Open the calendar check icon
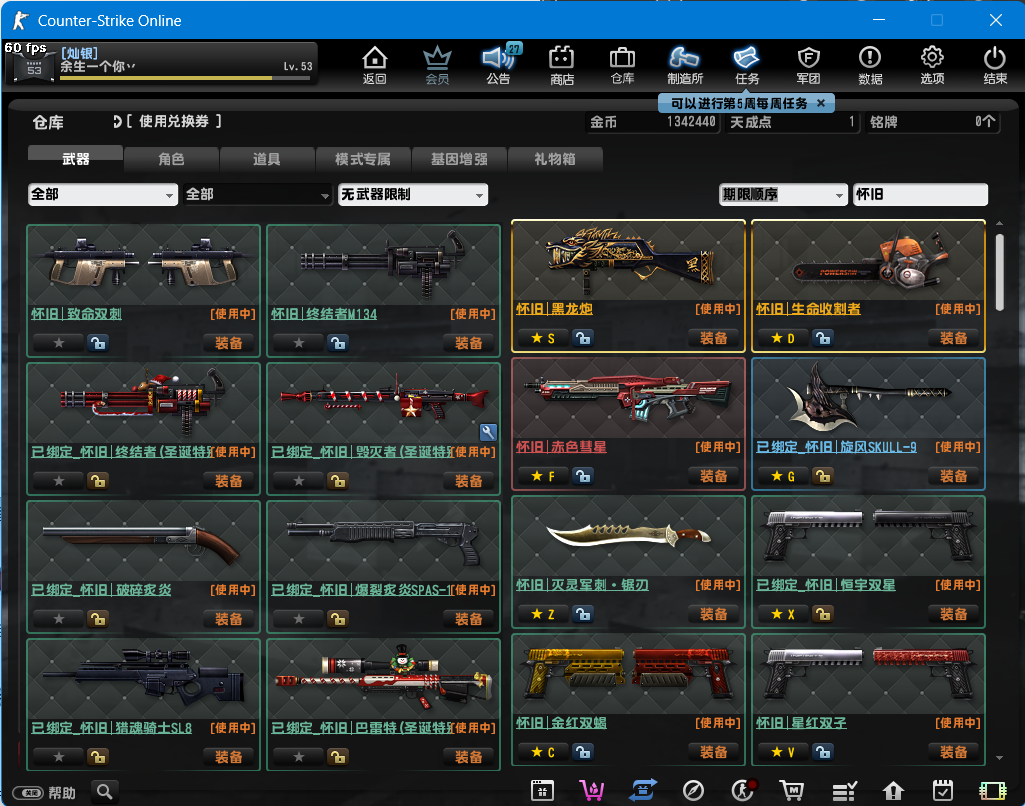 coord(943,791)
